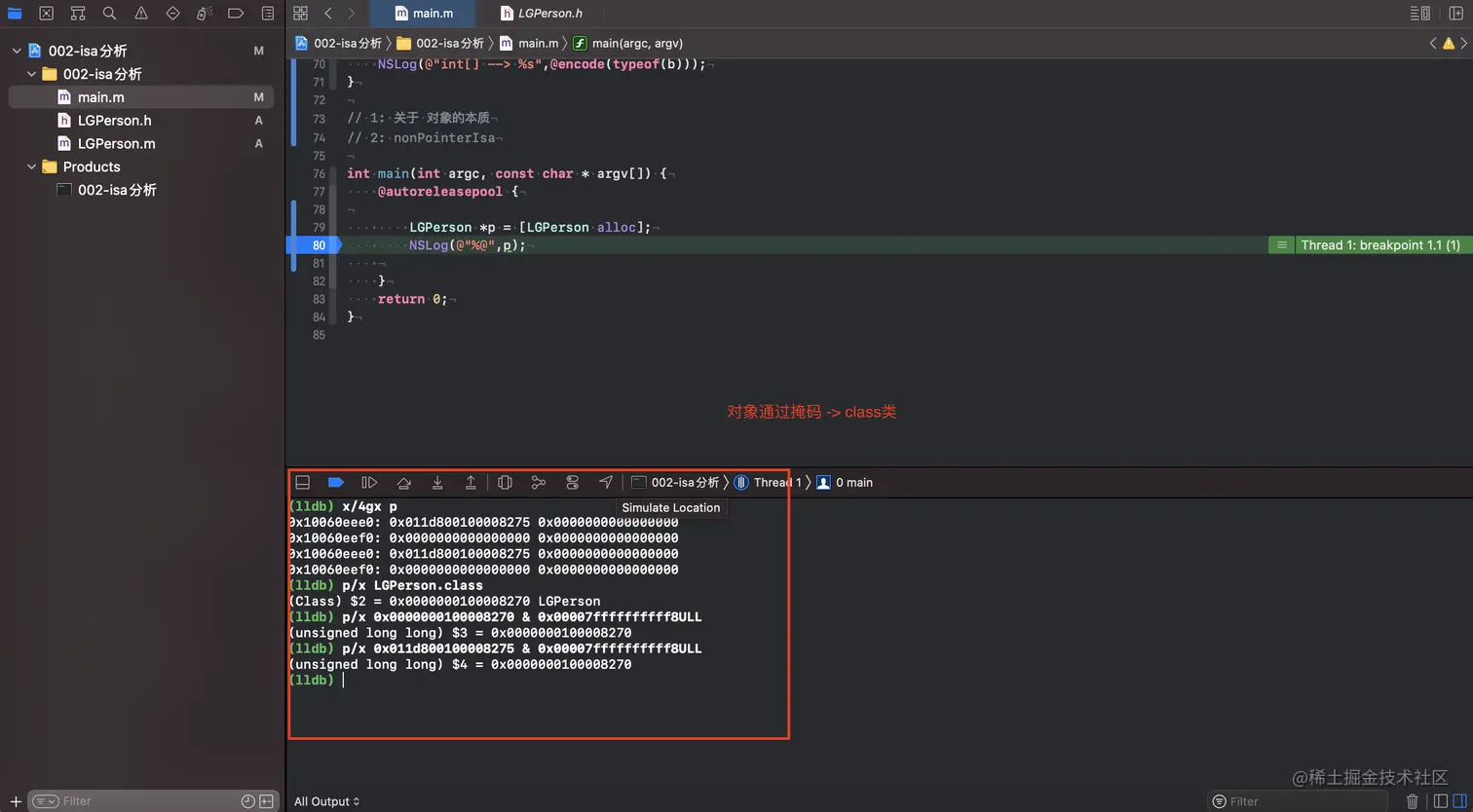The image size is (1473, 812).
Task: Collapse the 002-isa分析 folder group
Action: pos(31,74)
